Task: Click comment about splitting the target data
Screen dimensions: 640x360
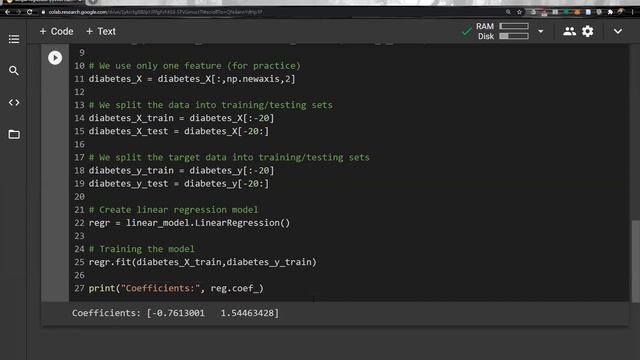Action: click(229, 157)
